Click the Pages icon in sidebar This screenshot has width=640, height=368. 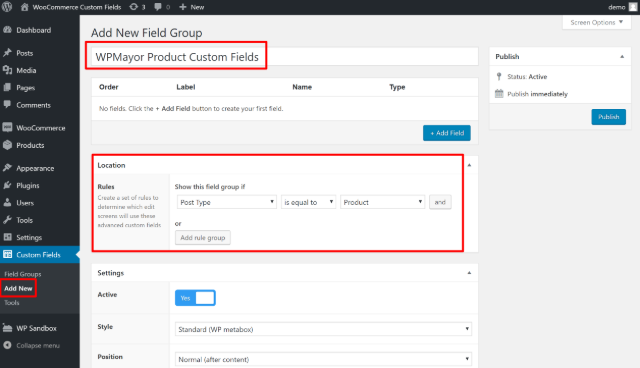(x=7, y=87)
